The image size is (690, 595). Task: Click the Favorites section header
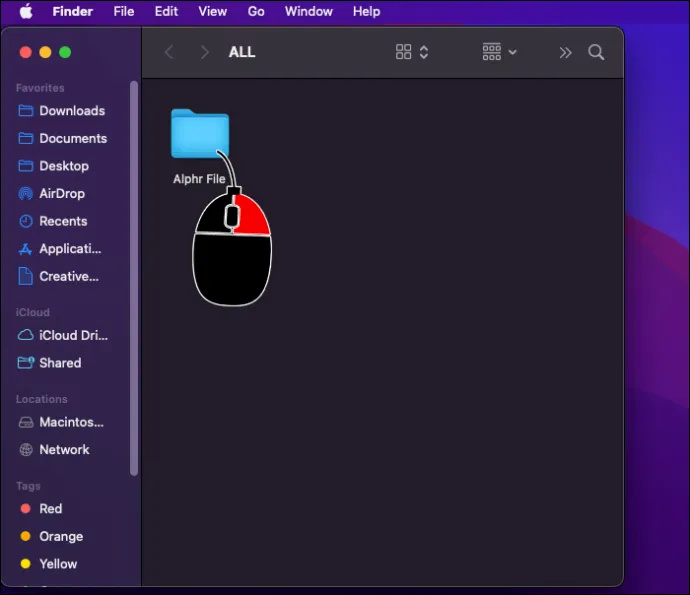pos(40,88)
